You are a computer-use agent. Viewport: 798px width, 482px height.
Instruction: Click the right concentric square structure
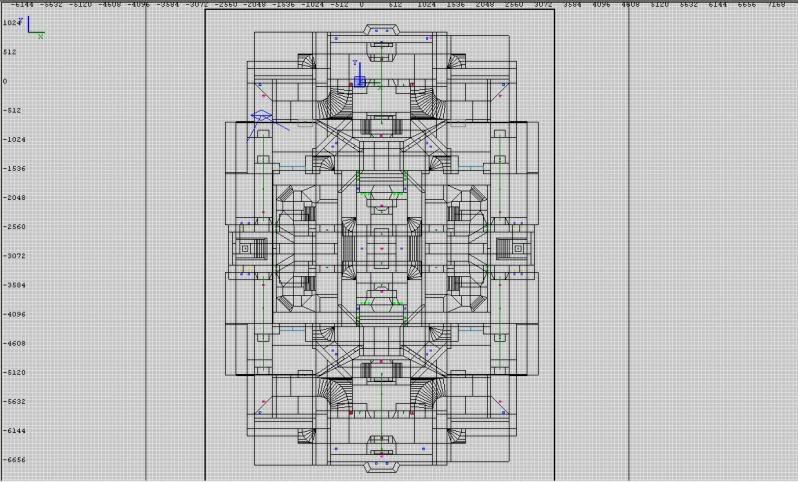point(518,247)
